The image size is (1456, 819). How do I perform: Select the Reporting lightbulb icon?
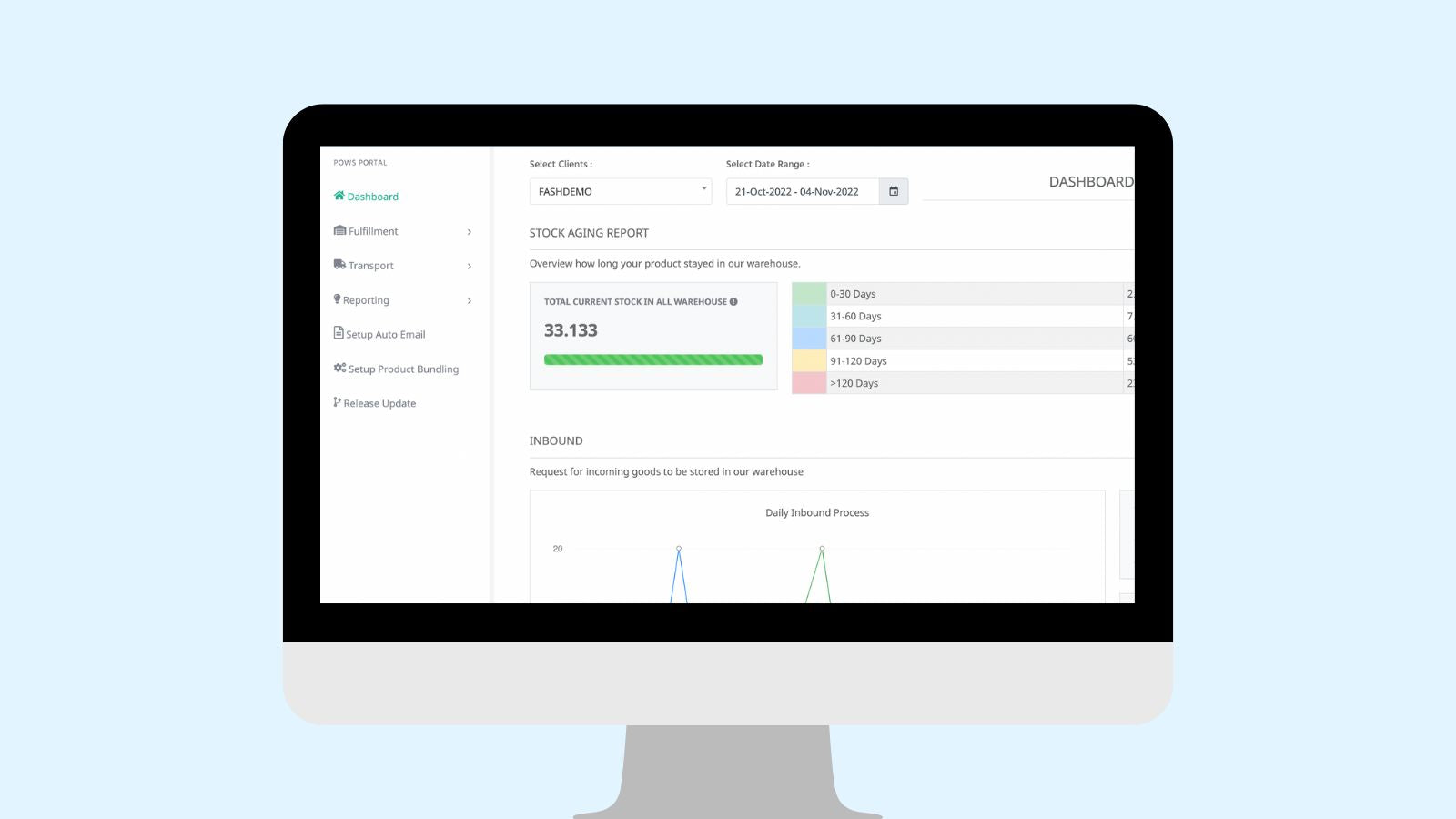coord(338,299)
